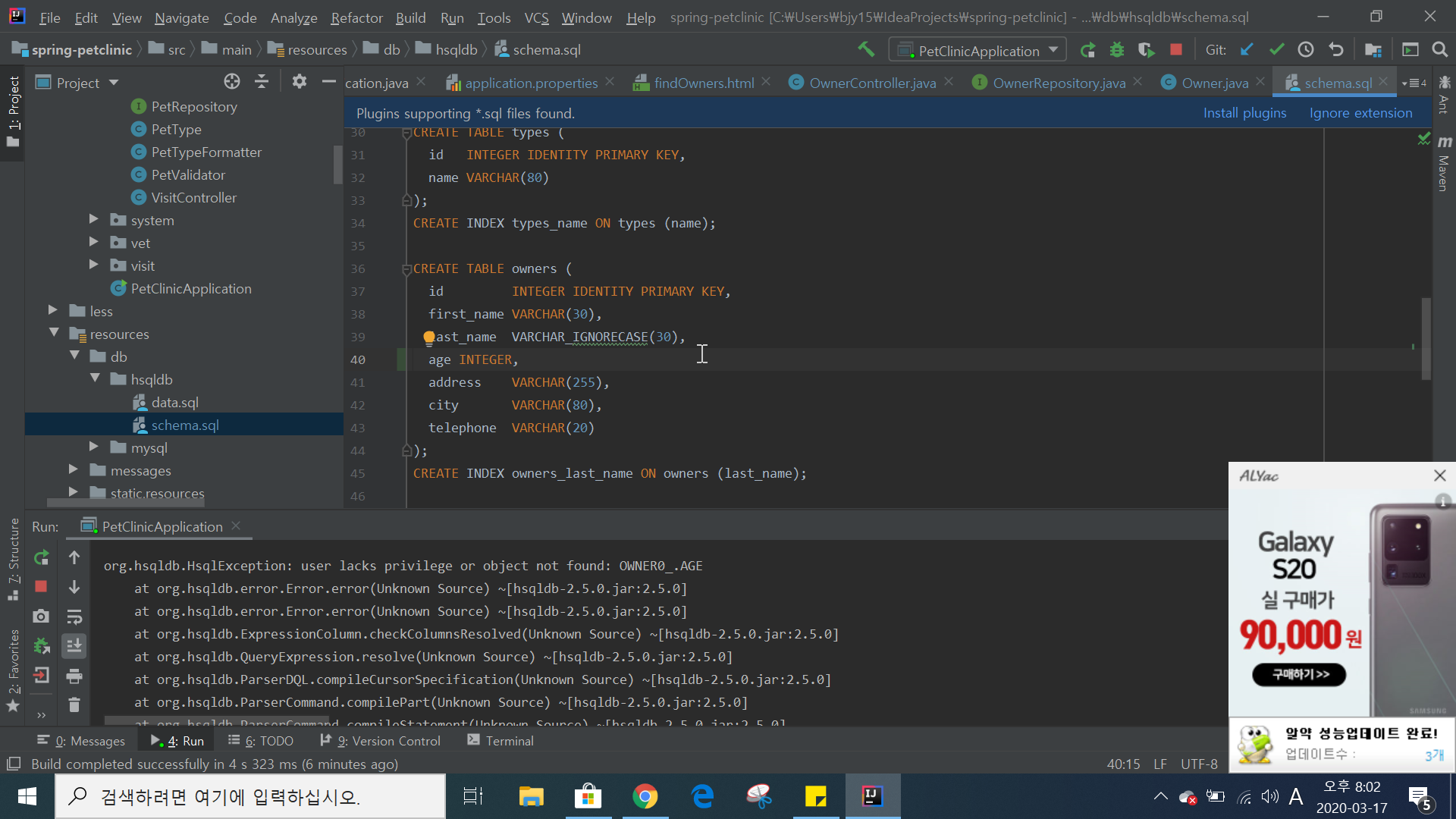Stop the running application from the top toolbar
This screenshot has height=819, width=1456.
[x=1176, y=50]
